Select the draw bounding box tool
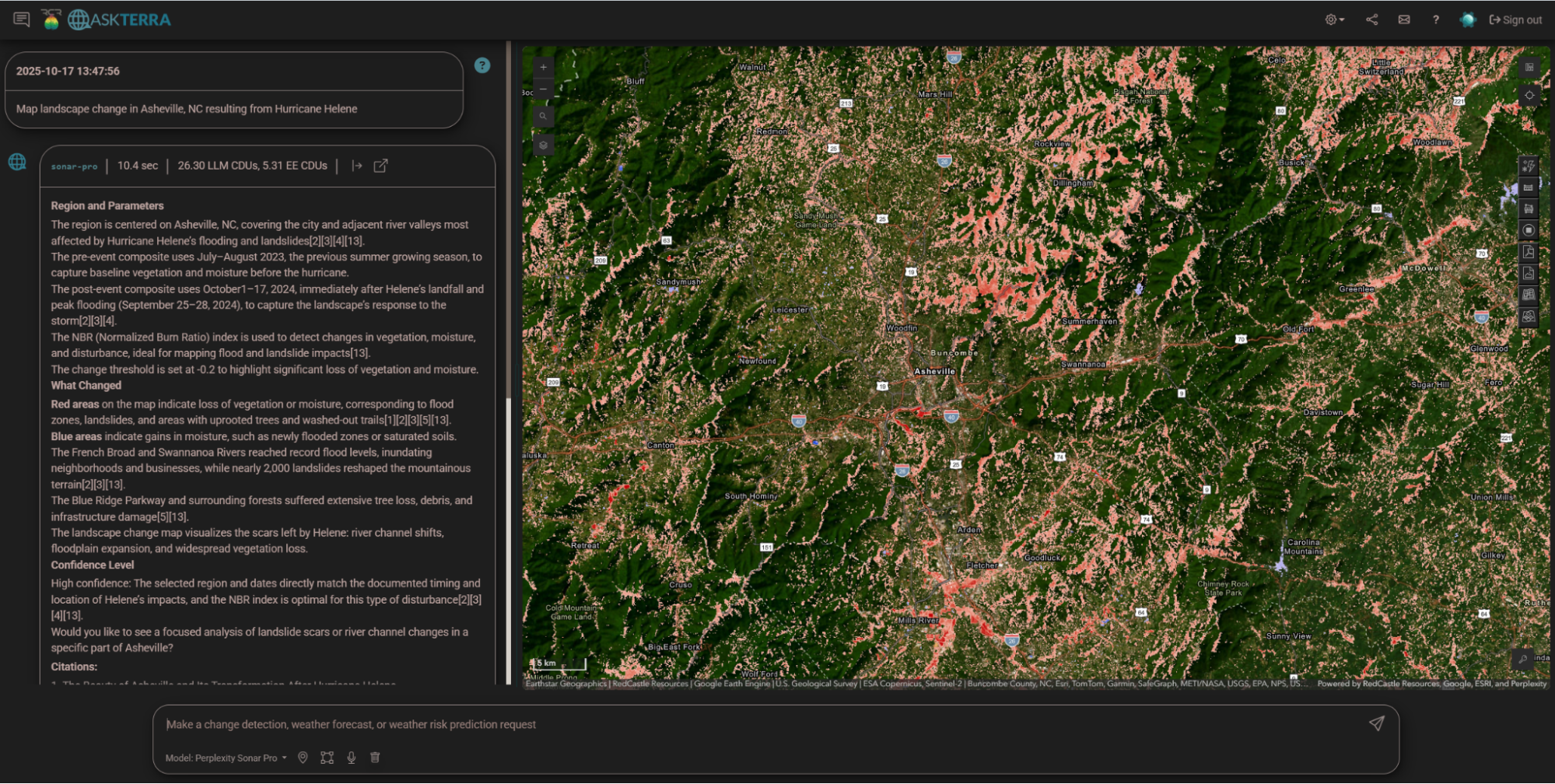Screen dimensions: 1555x784 tap(327, 758)
